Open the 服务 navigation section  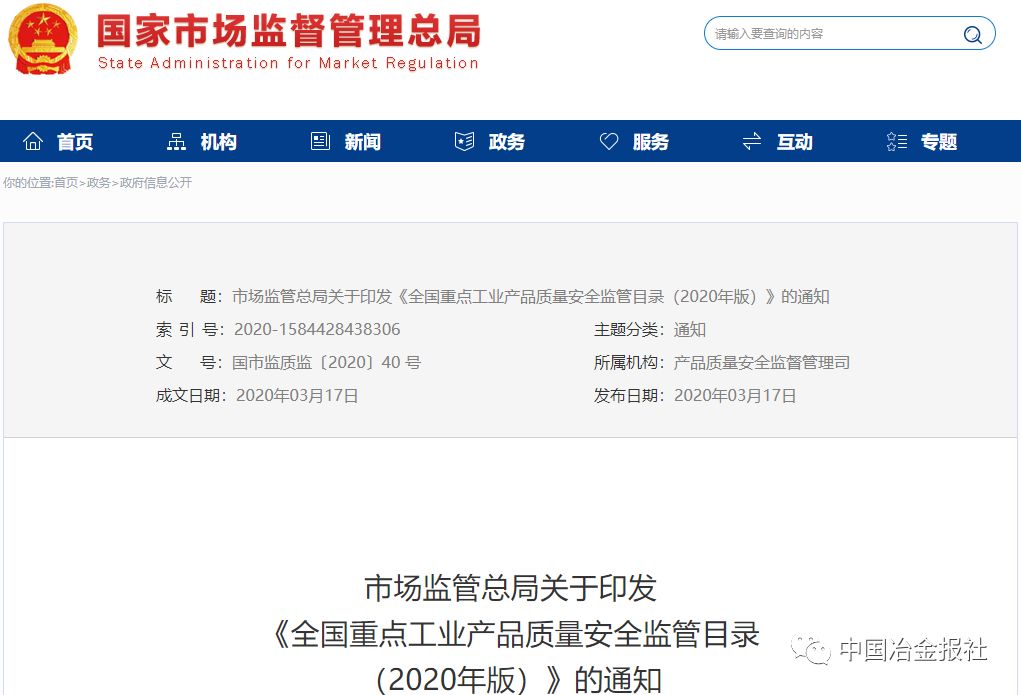(650, 142)
